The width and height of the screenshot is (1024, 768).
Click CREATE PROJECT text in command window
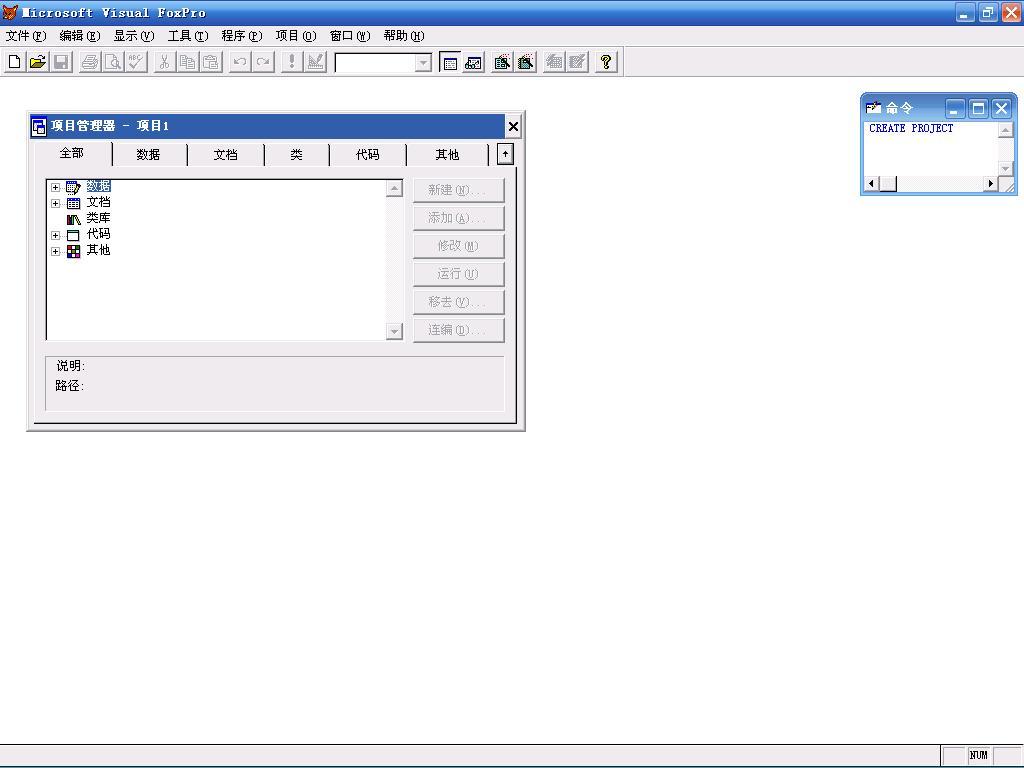point(911,128)
